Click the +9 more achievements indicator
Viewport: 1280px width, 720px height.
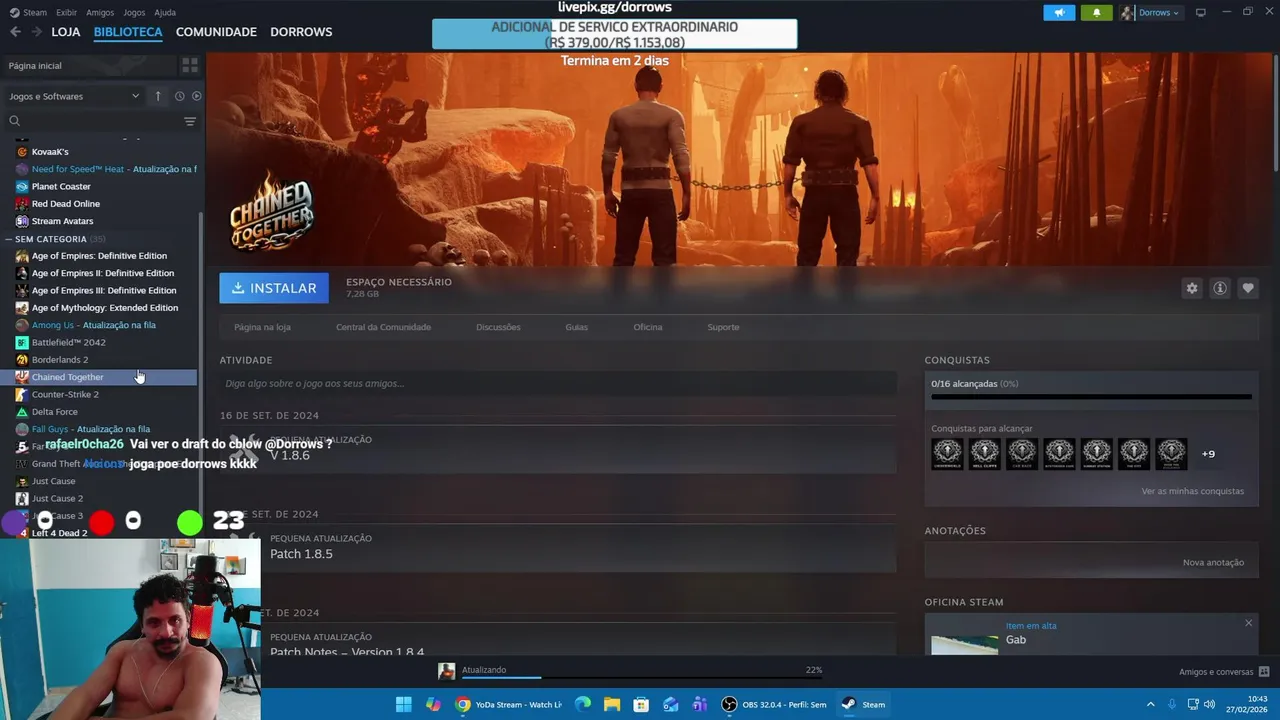coord(1208,454)
